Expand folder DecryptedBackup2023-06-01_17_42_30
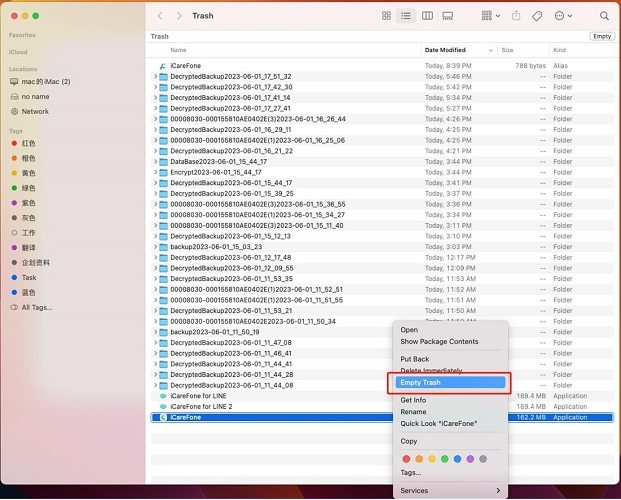The width and height of the screenshot is (621, 500). (155, 87)
